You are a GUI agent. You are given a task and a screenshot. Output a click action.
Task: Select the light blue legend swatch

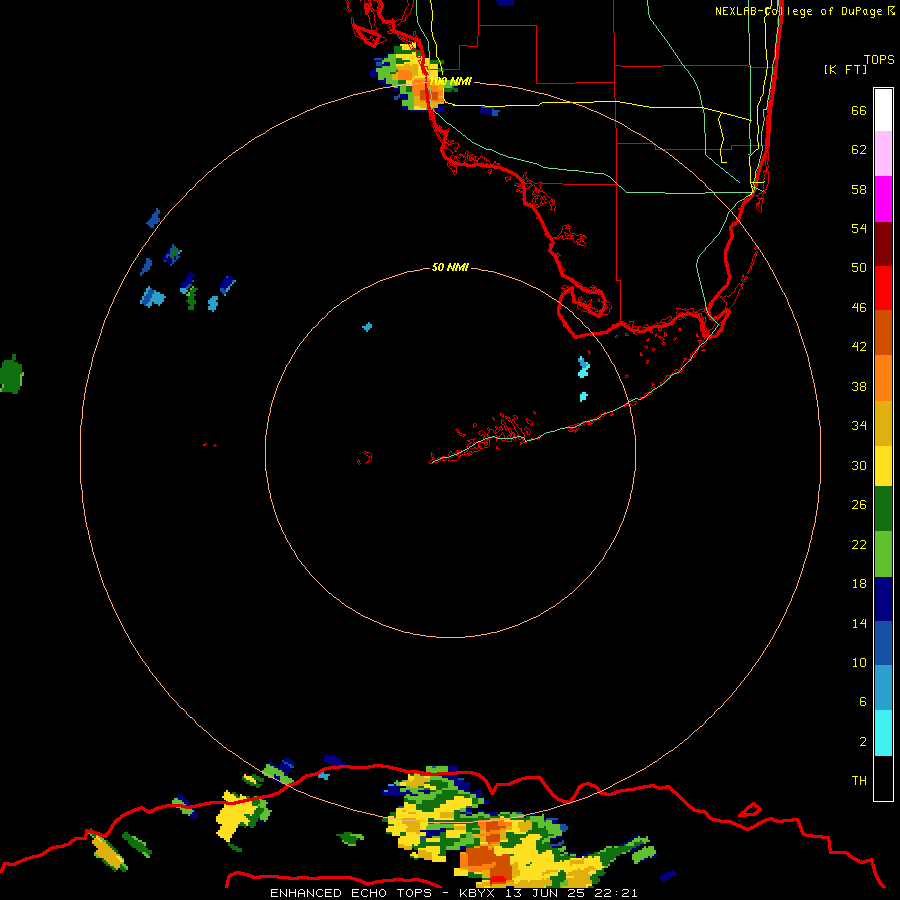[883, 688]
